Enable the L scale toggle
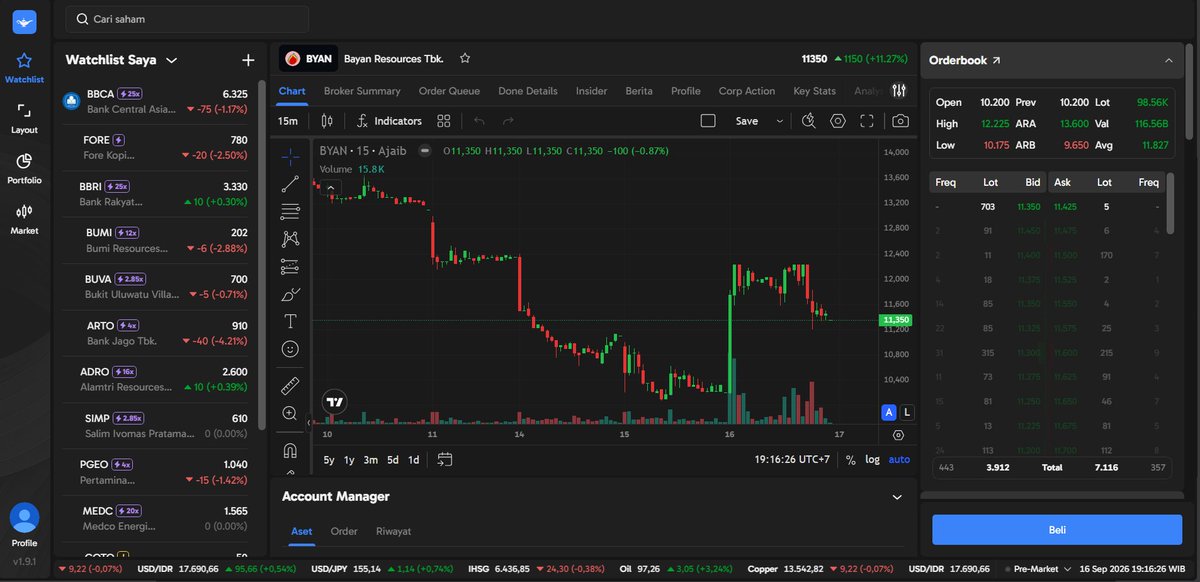 pos(907,412)
